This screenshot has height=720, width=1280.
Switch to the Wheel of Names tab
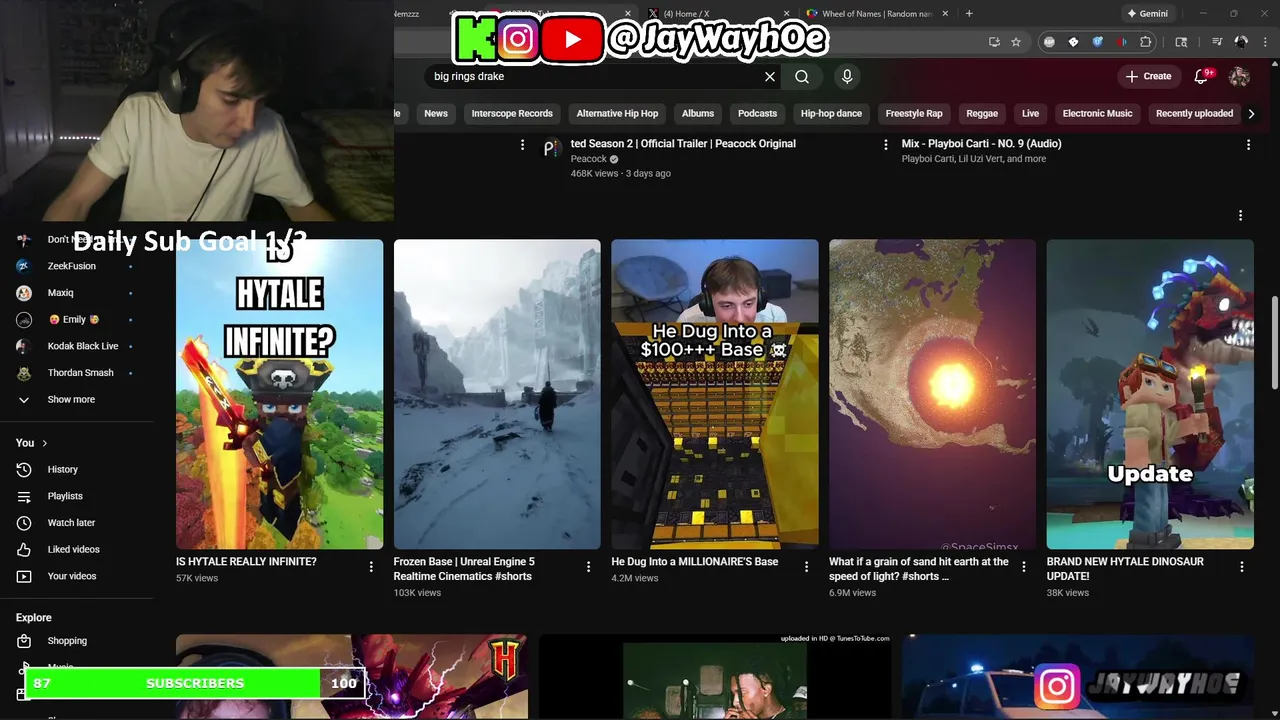coord(876,14)
